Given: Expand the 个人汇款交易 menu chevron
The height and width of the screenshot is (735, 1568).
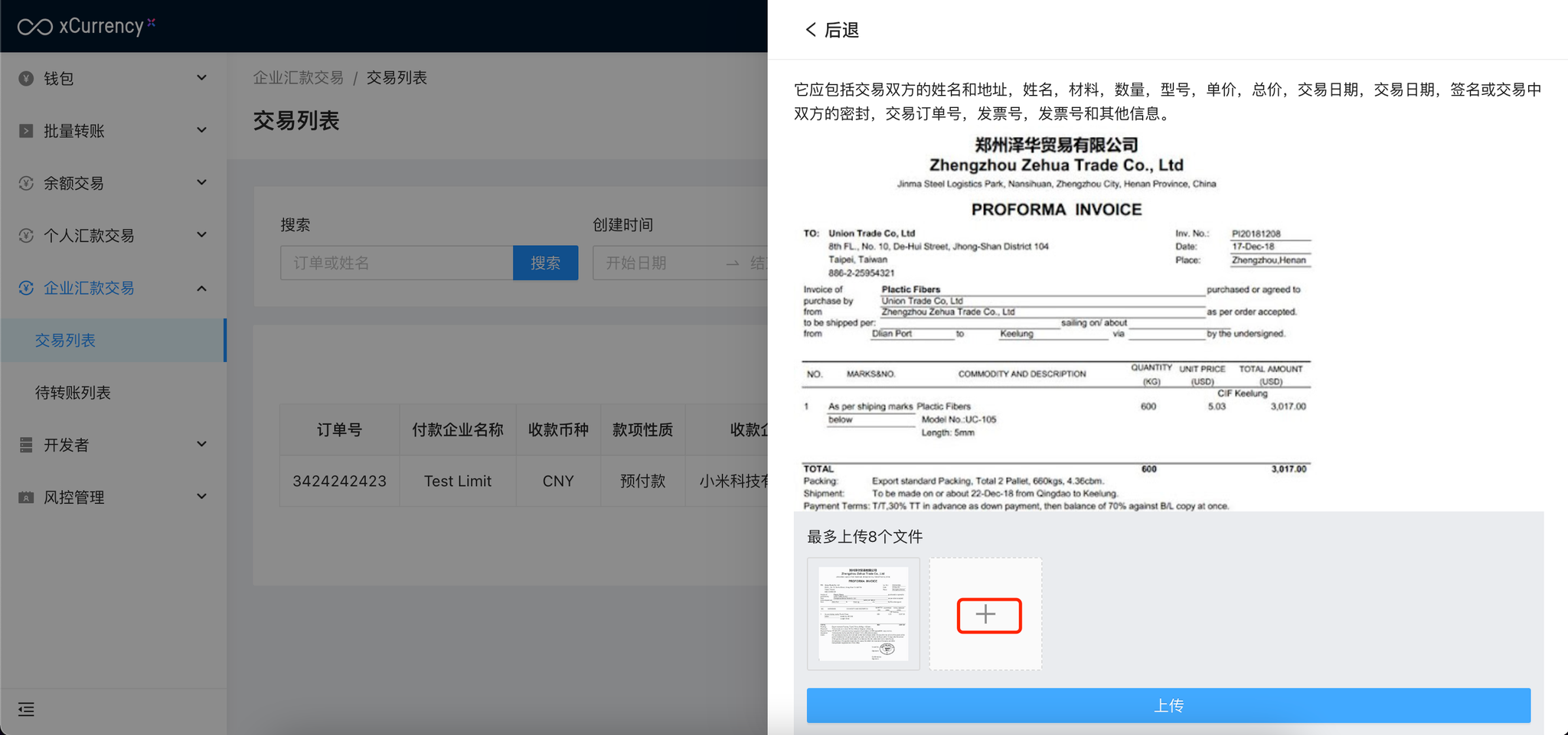Looking at the screenshot, I should click(201, 235).
